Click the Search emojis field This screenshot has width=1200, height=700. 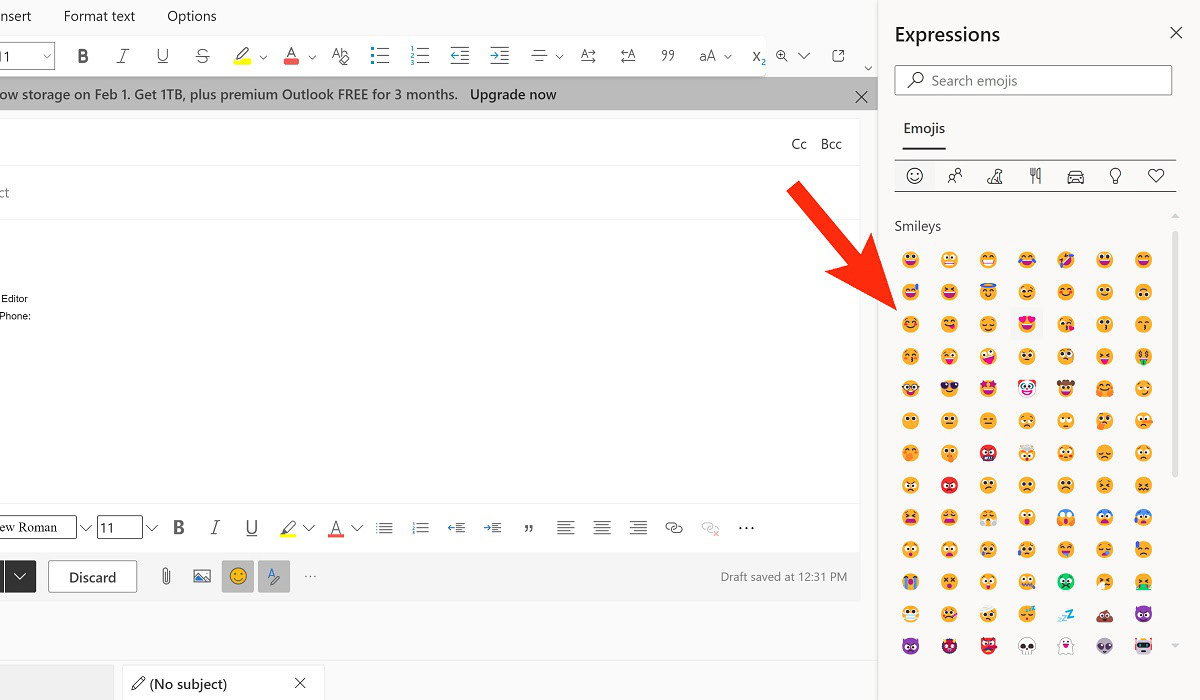pyautogui.click(x=1040, y=81)
